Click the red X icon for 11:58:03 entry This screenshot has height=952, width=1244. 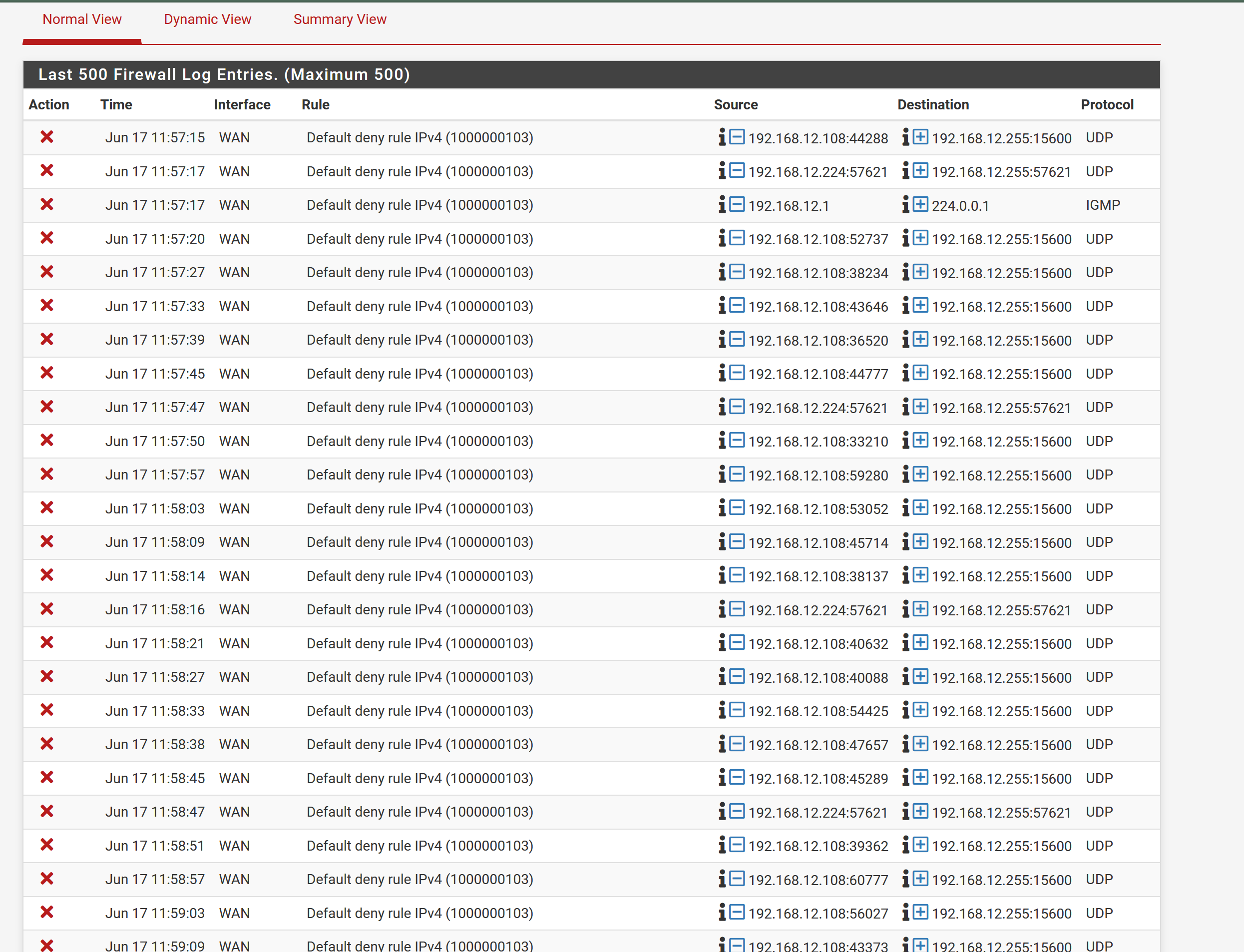pos(47,508)
